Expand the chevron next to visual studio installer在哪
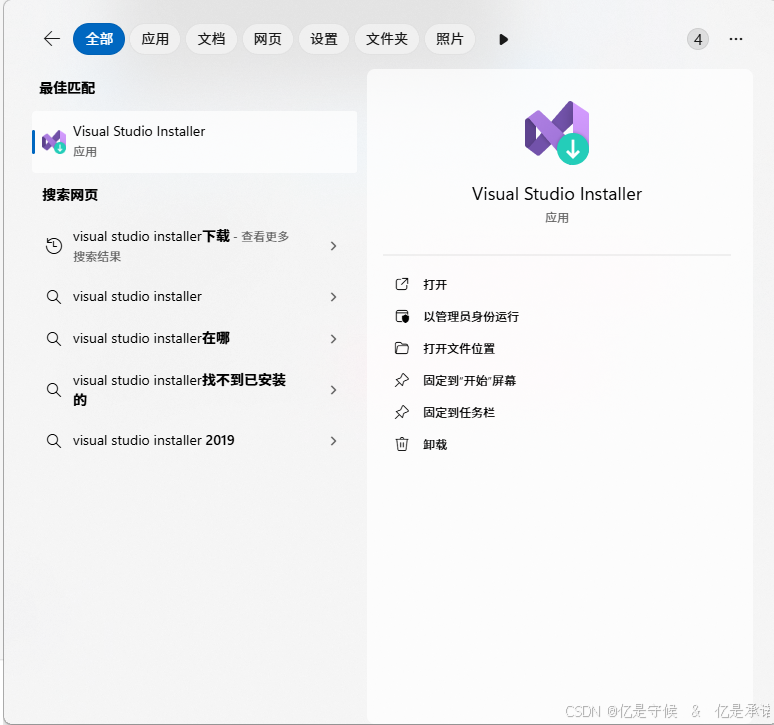The width and height of the screenshot is (774, 725). click(x=334, y=339)
